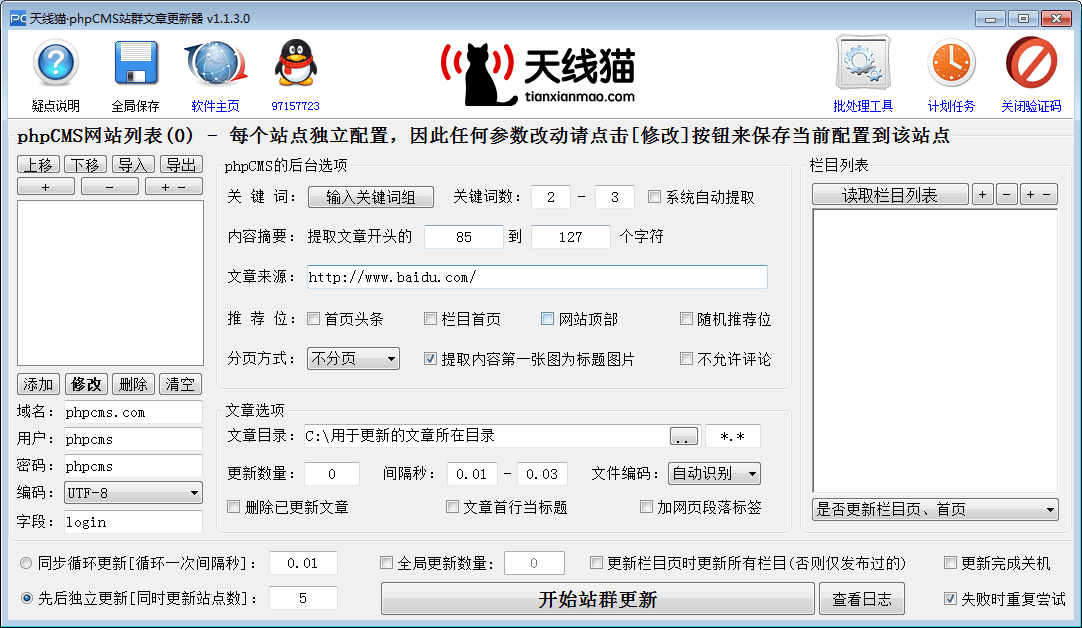Viewport: 1082px width, 628px height.
Task: Click the file filter *.* field
Action: [732, 436]
